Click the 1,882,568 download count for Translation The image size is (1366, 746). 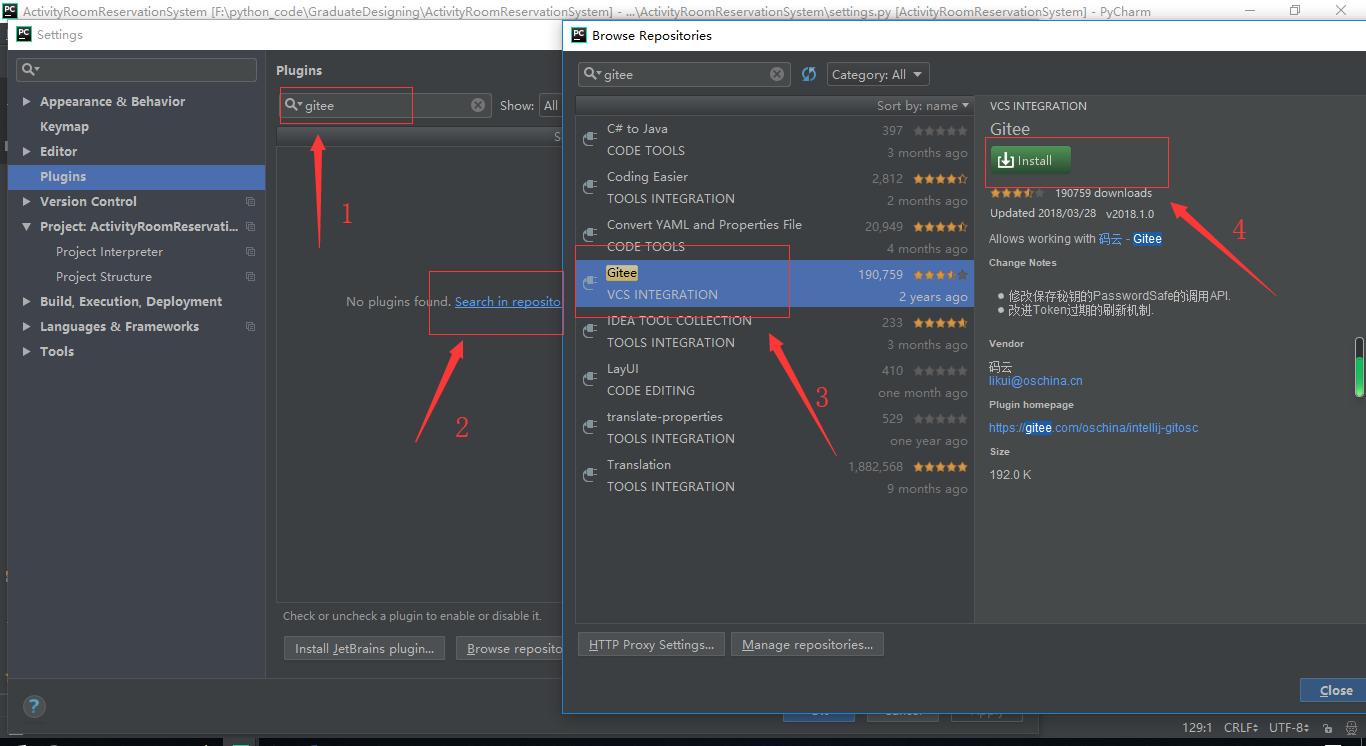tap(875, 466)
